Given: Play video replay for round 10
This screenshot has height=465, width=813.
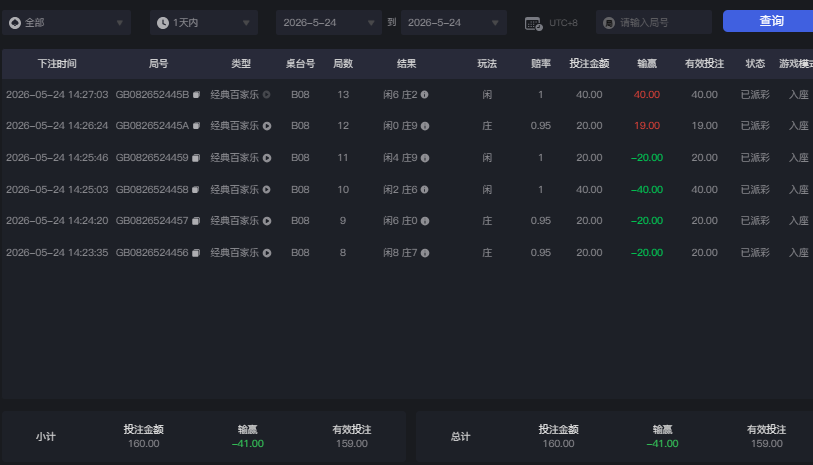Looking at the screenshot, I should tap(267, 190).
